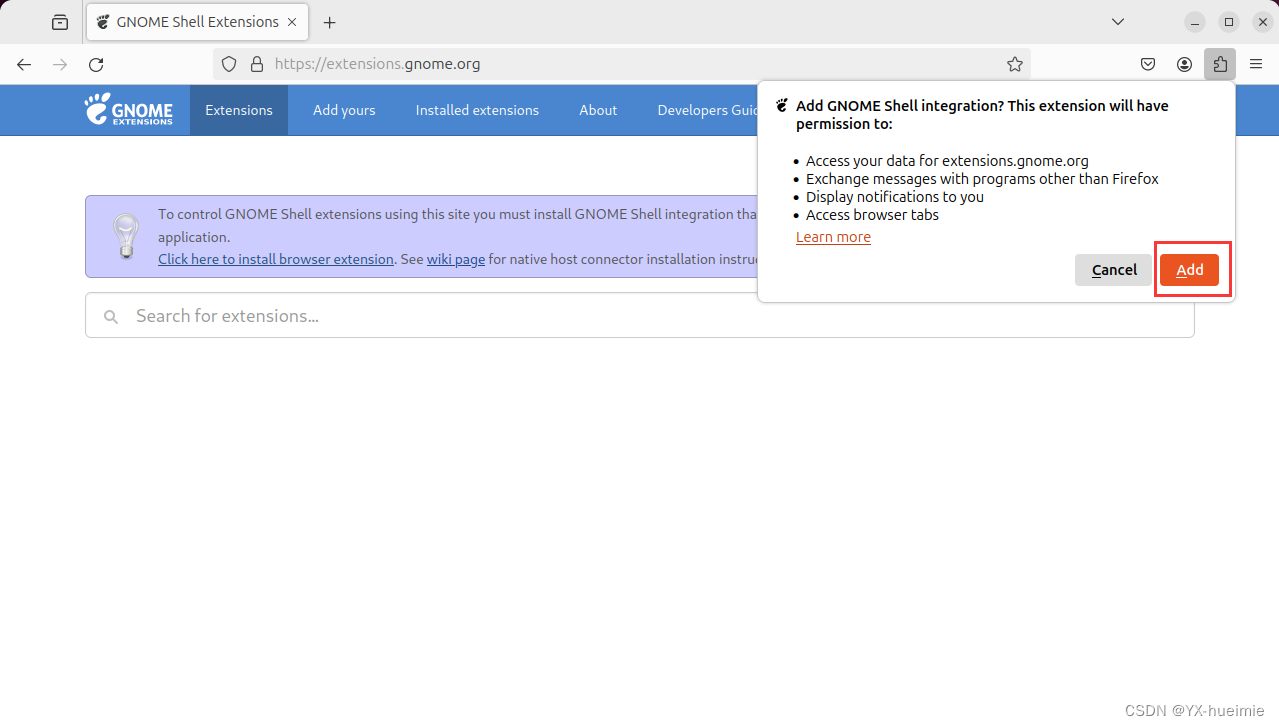Click the forward navigation arrow

(60, 64)
